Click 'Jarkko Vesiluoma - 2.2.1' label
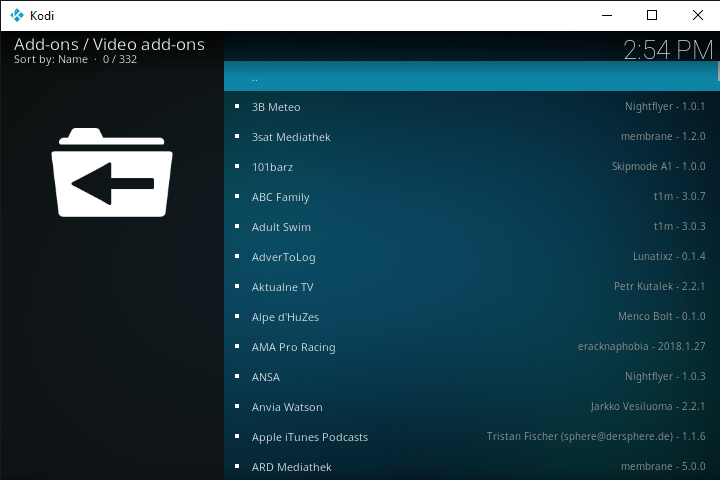 (648, 406)
